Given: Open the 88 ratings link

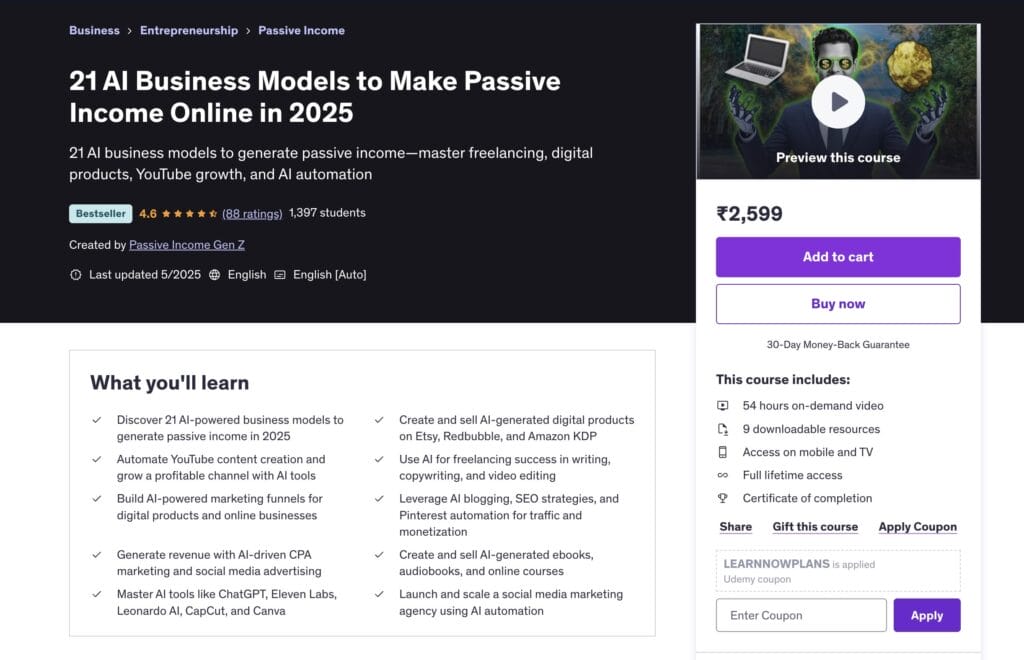Looking at the screenshot, I should [254, 213].
